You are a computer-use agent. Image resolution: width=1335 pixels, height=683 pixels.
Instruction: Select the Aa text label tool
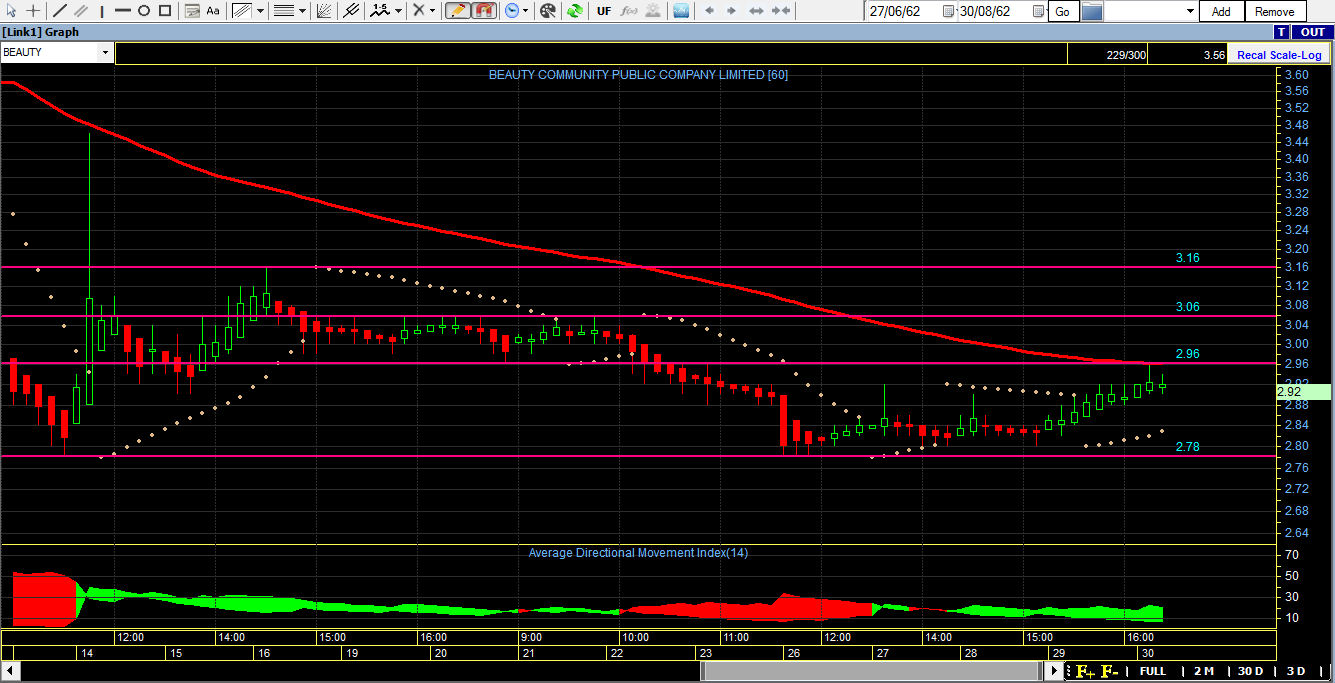tap(213, 11)
